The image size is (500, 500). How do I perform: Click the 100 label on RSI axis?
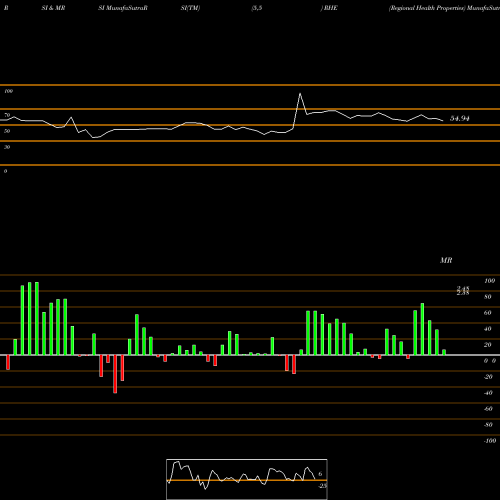click(9, 91)
